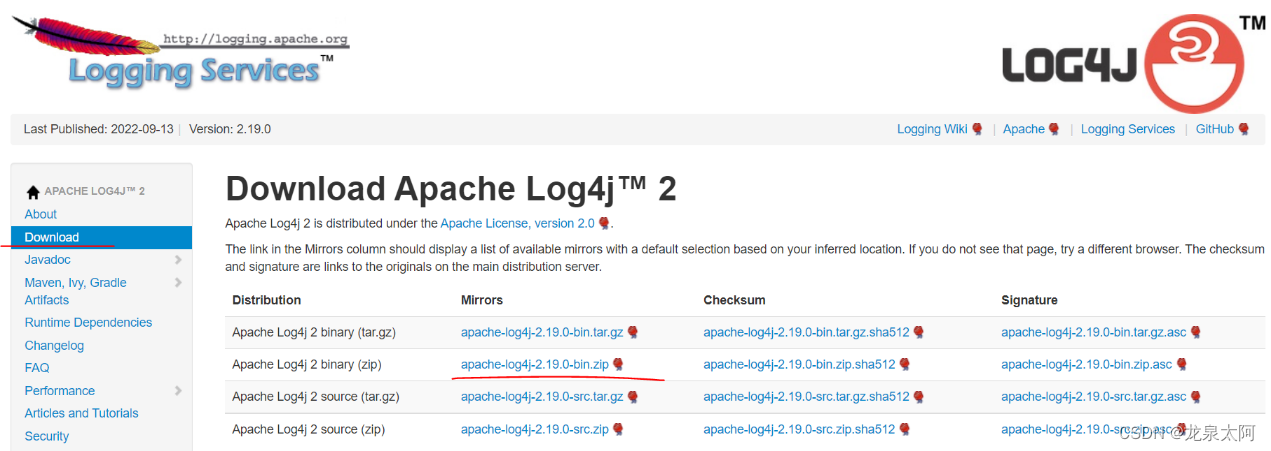Open the About sidebar page
Image resolution: width=1271 pixels, height=451 pixels.
[x=41, y=214]
